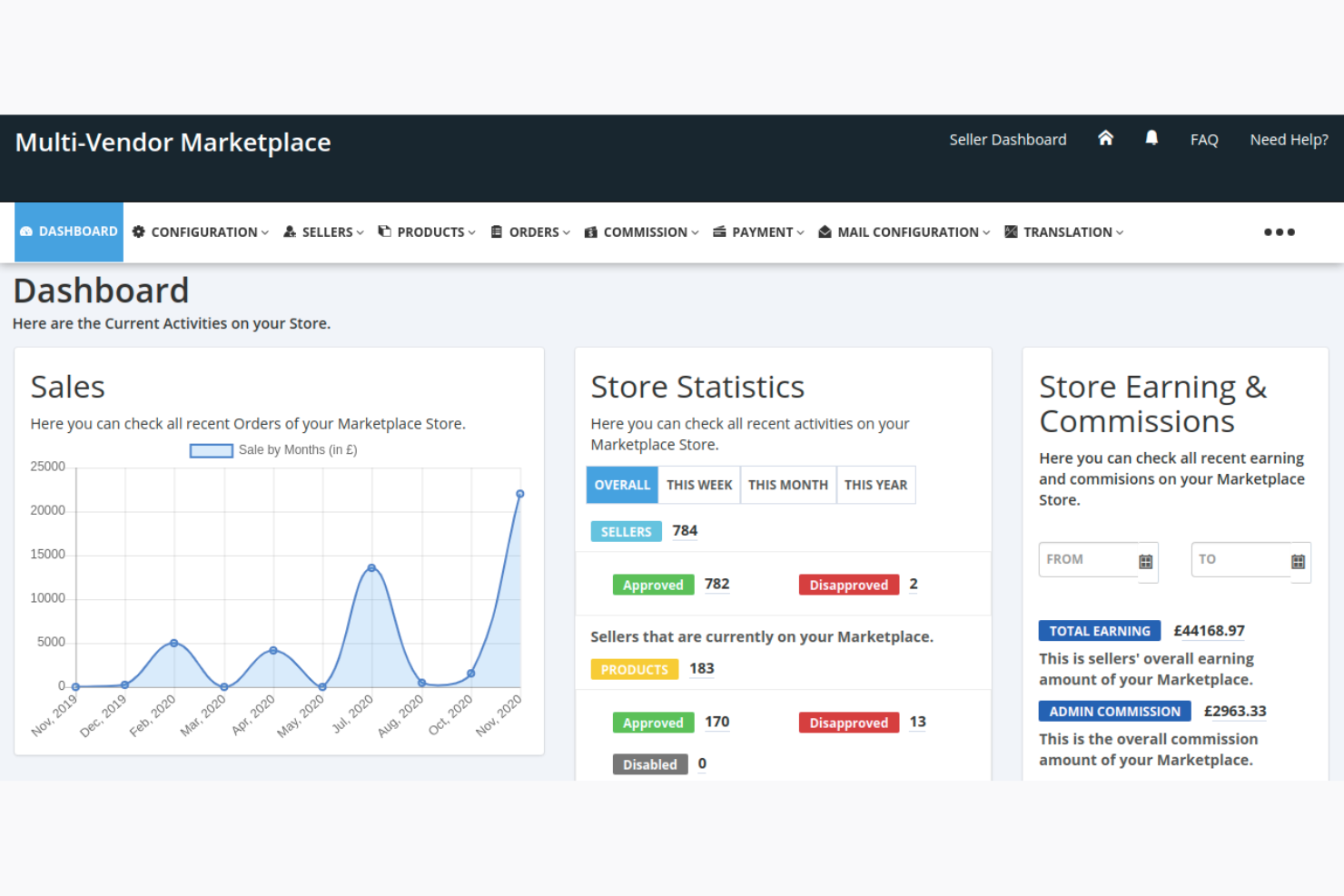The width and height of the screenshot is (1344, 896).
Task: Switch to the THIS WEEK statistics tab
Action: [698, 484]
